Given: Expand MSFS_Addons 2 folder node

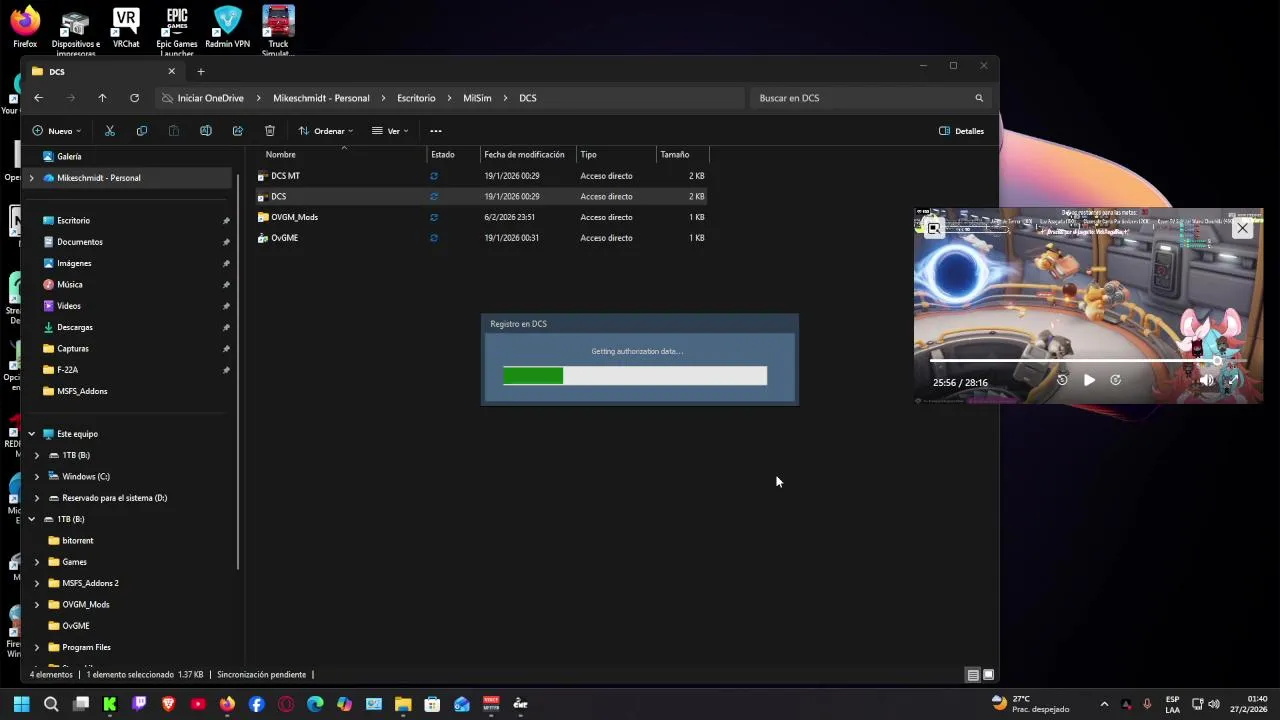Looking at the screenshot, I should pos(37,583).
